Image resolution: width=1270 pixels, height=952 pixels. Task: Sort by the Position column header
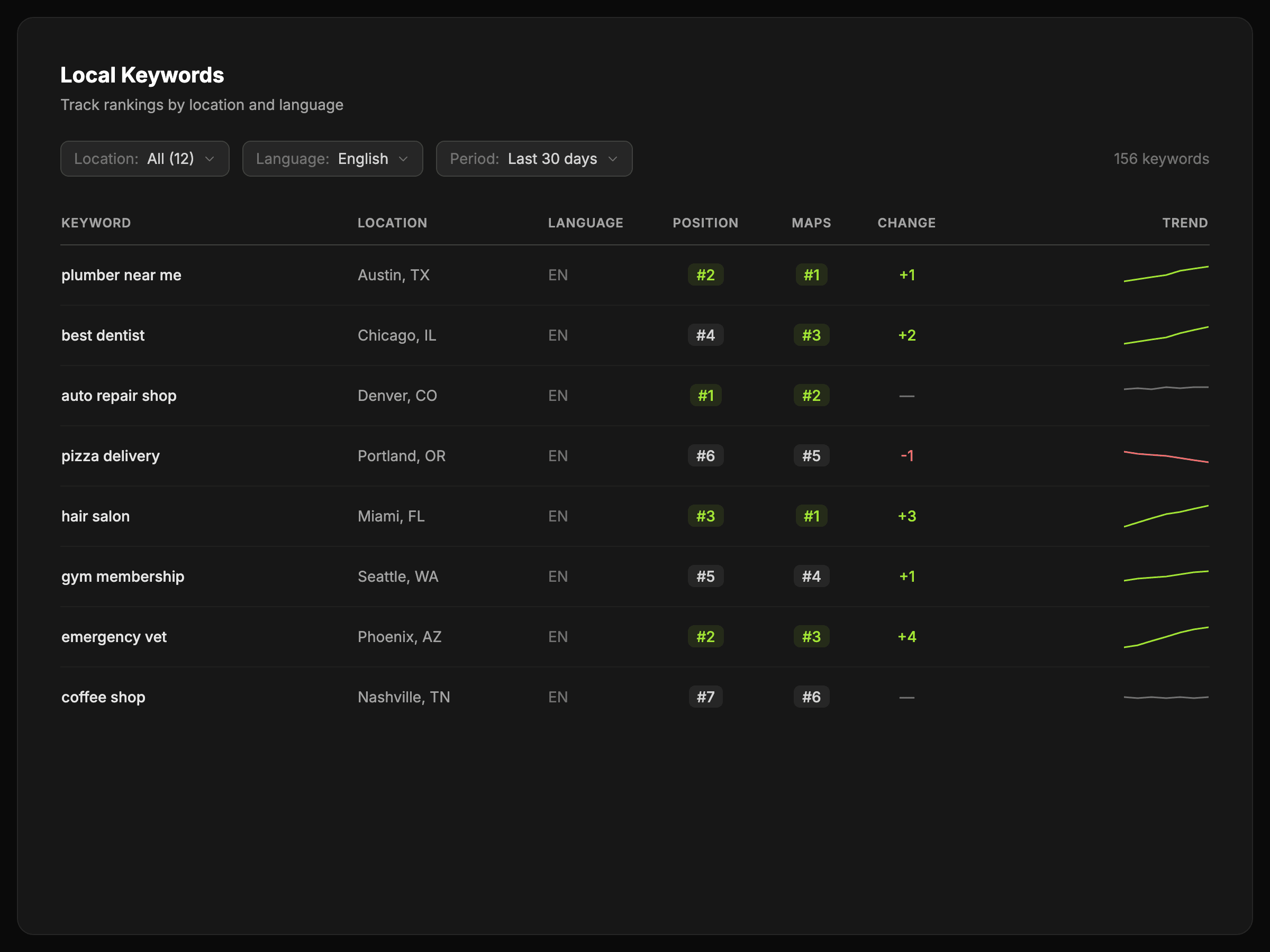coord(705,223)
